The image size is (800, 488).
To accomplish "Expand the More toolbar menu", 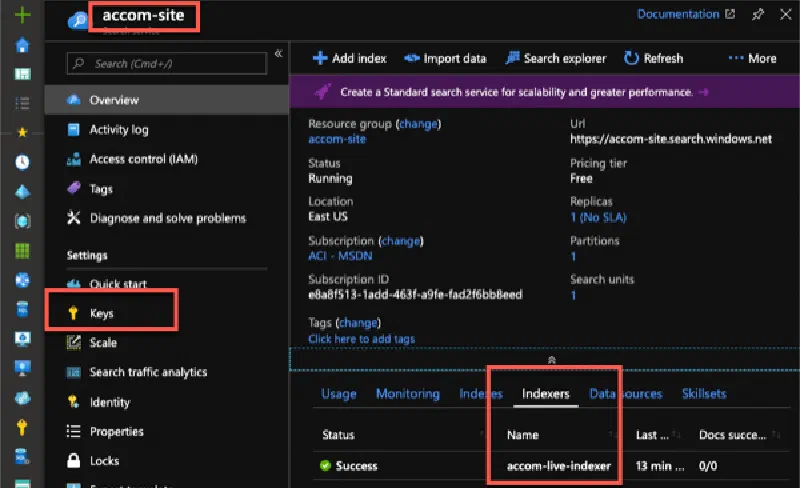I will 752,58.
